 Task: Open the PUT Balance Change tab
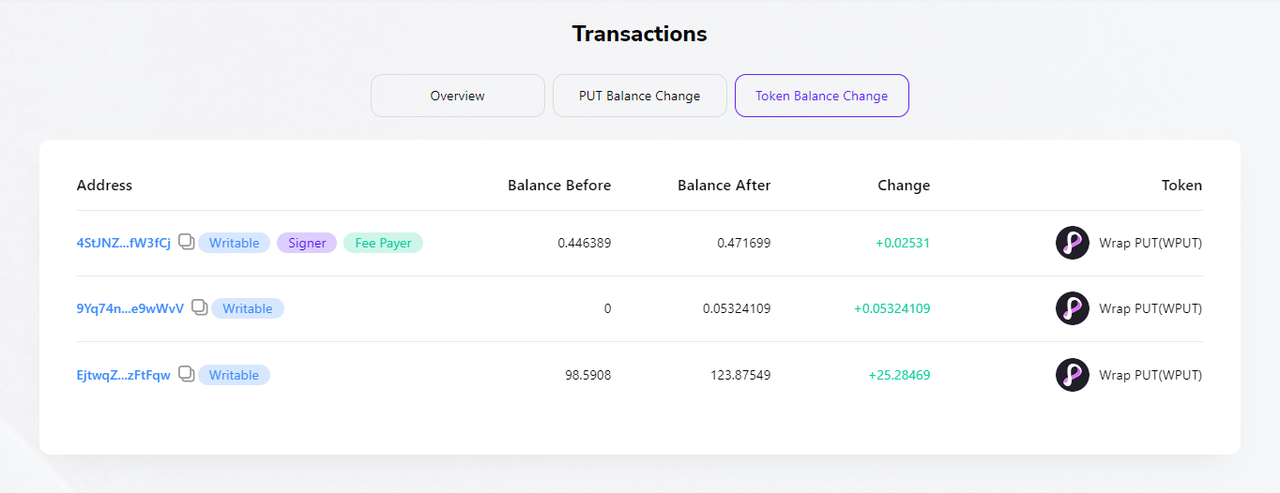[x=639, y=96]
